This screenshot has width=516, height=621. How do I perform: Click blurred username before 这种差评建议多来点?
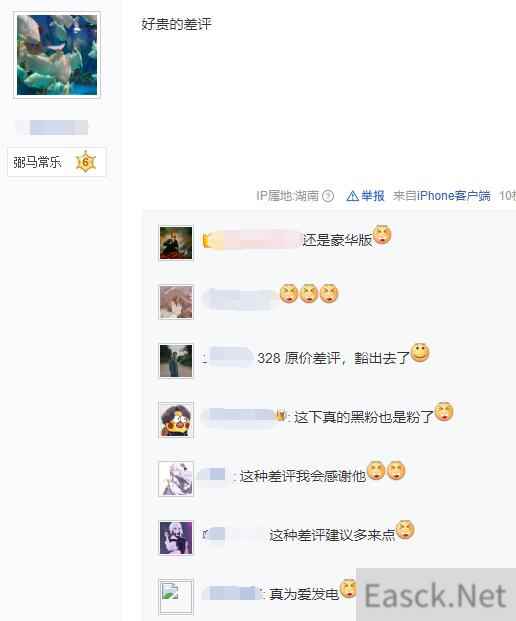pos(232,535)
